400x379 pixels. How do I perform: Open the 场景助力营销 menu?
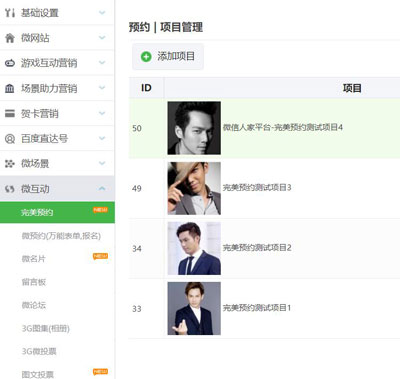pyautogui.click(x=57, y=88)
